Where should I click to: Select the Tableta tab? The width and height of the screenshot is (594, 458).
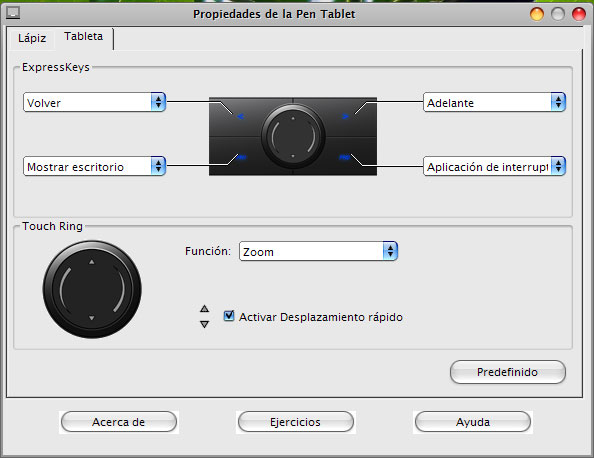pos(83,36)
